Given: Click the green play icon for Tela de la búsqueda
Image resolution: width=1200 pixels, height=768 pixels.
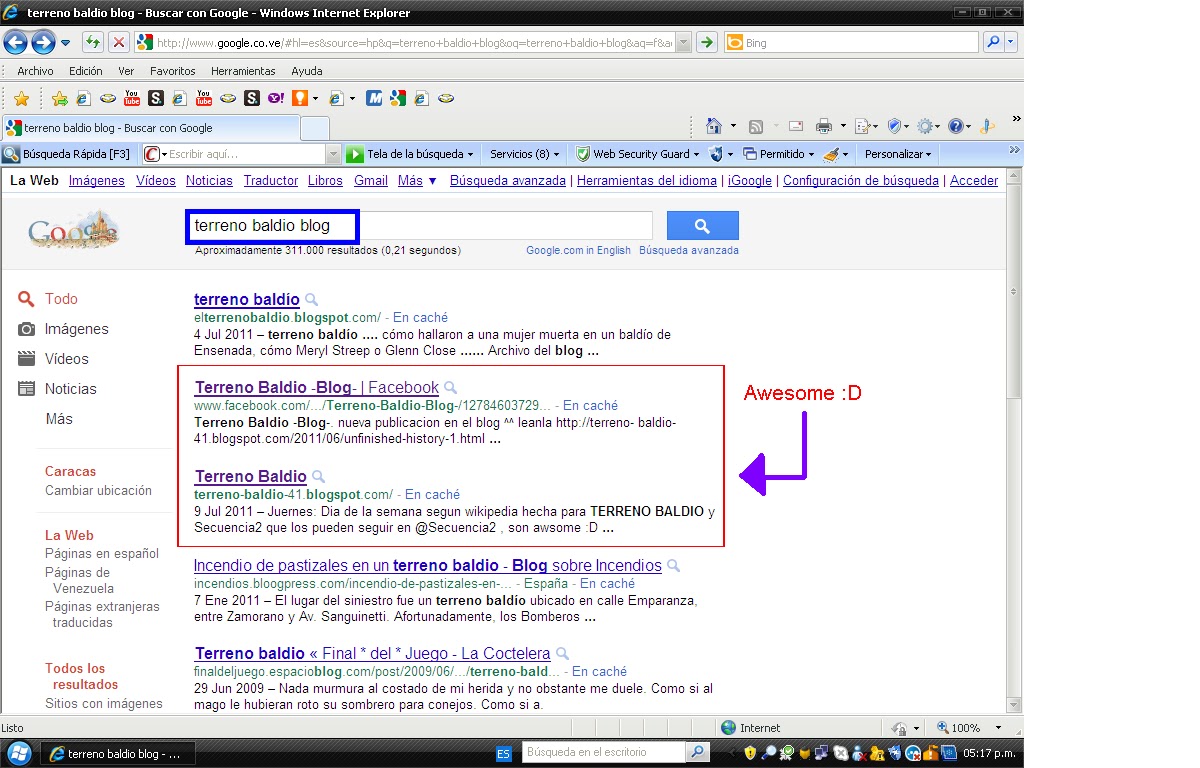Looking at the screenshot, I should pyautogui.click(x=354, y=154).
